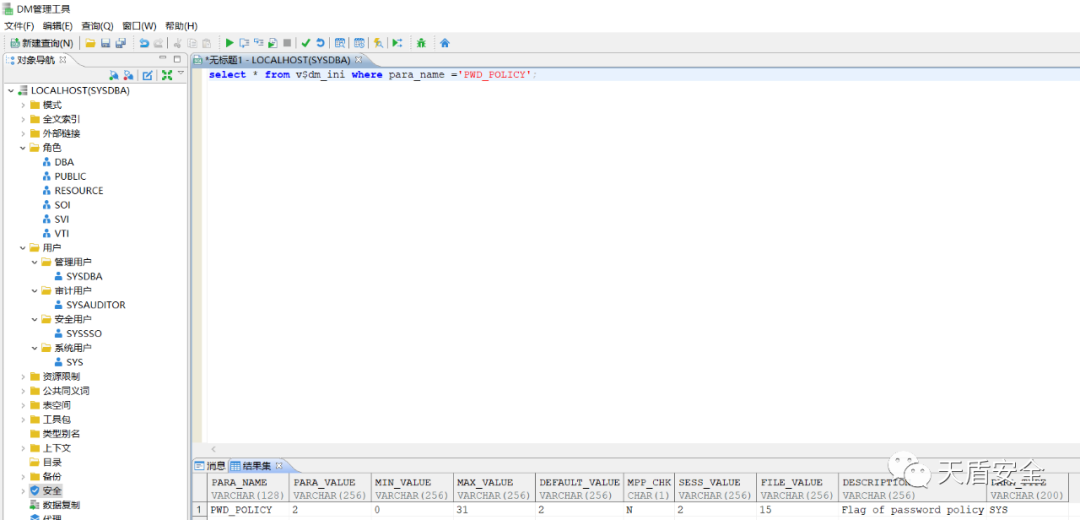Screen dimensions: 1080x520
Task: Click the green Collapse-all icon in navigator
Action: pos(167,75)
